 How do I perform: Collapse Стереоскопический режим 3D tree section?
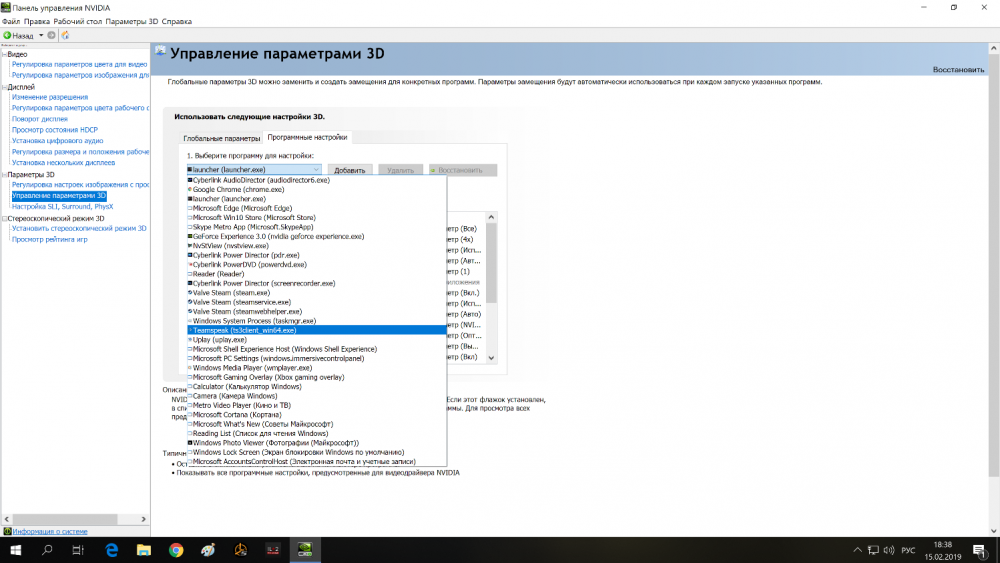point(4,218)
